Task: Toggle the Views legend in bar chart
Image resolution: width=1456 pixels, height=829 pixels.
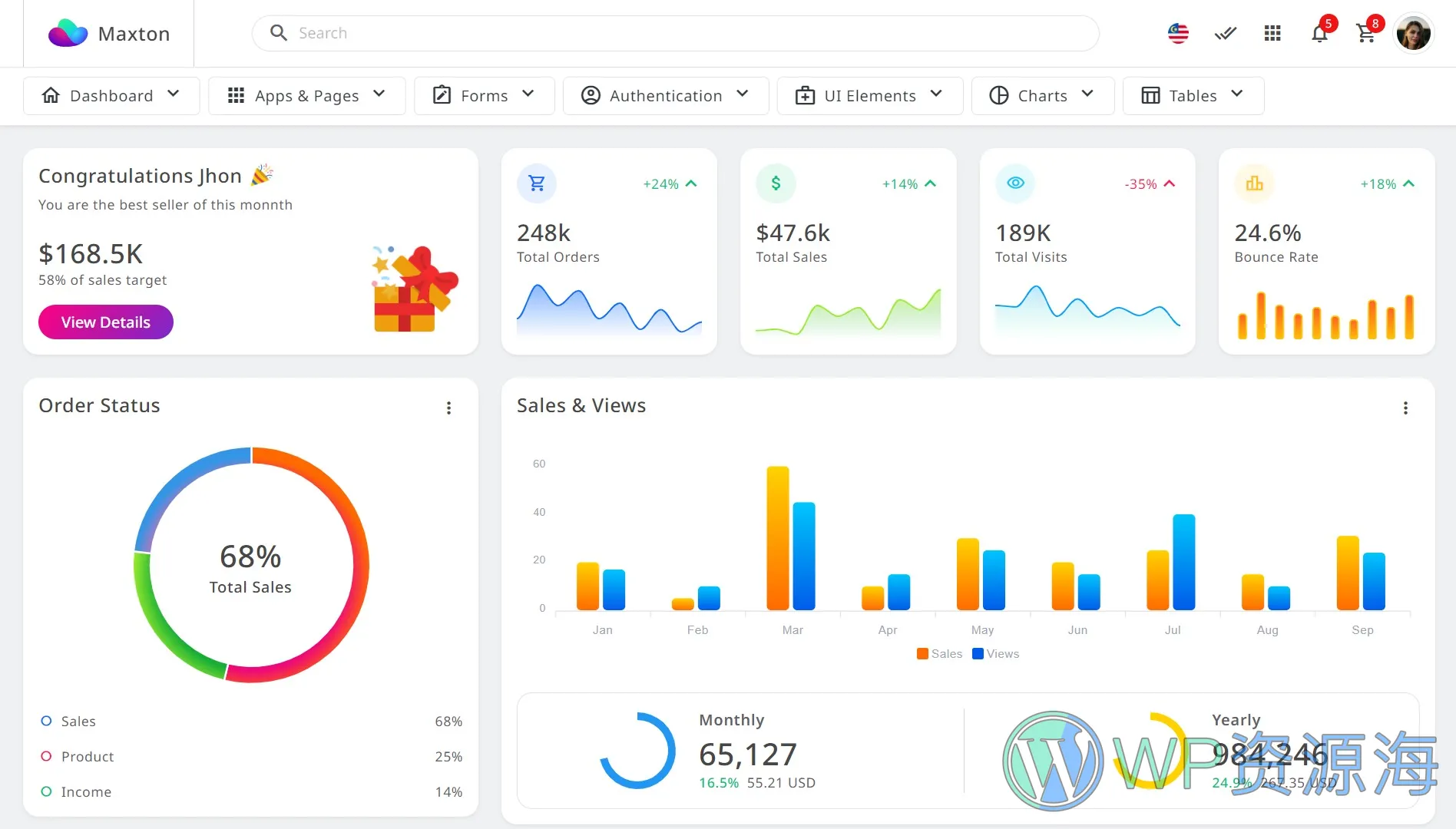Action: (x=996, y=654)
